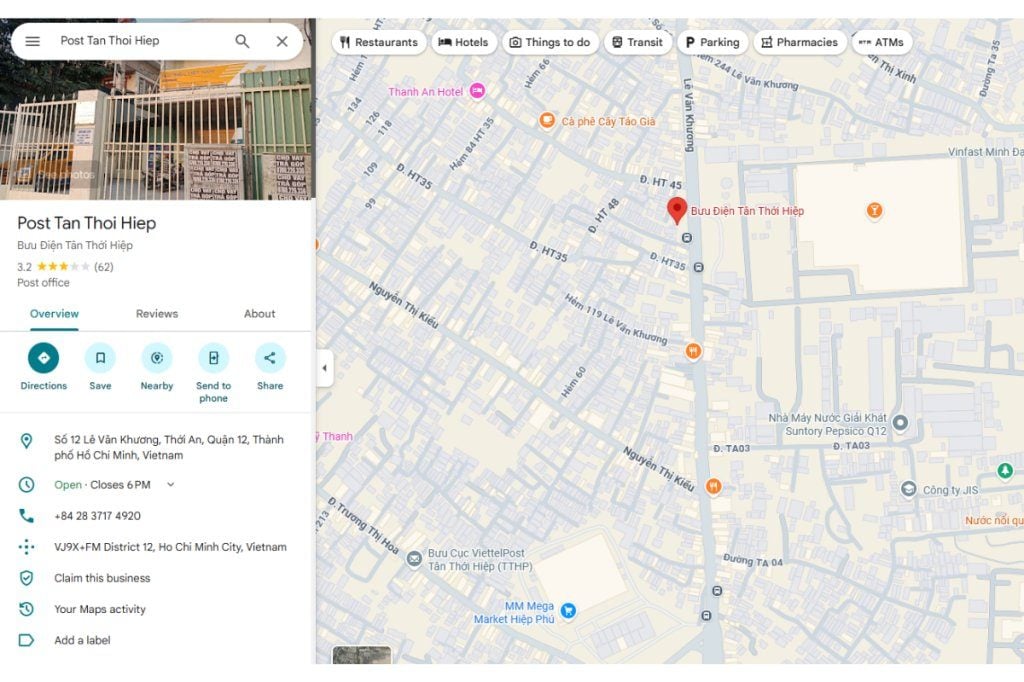Screen dimensions: 1024x682
Task: Expand opening hours dropdown arrow
Action: pyautogui.click(x=170, y=485)
